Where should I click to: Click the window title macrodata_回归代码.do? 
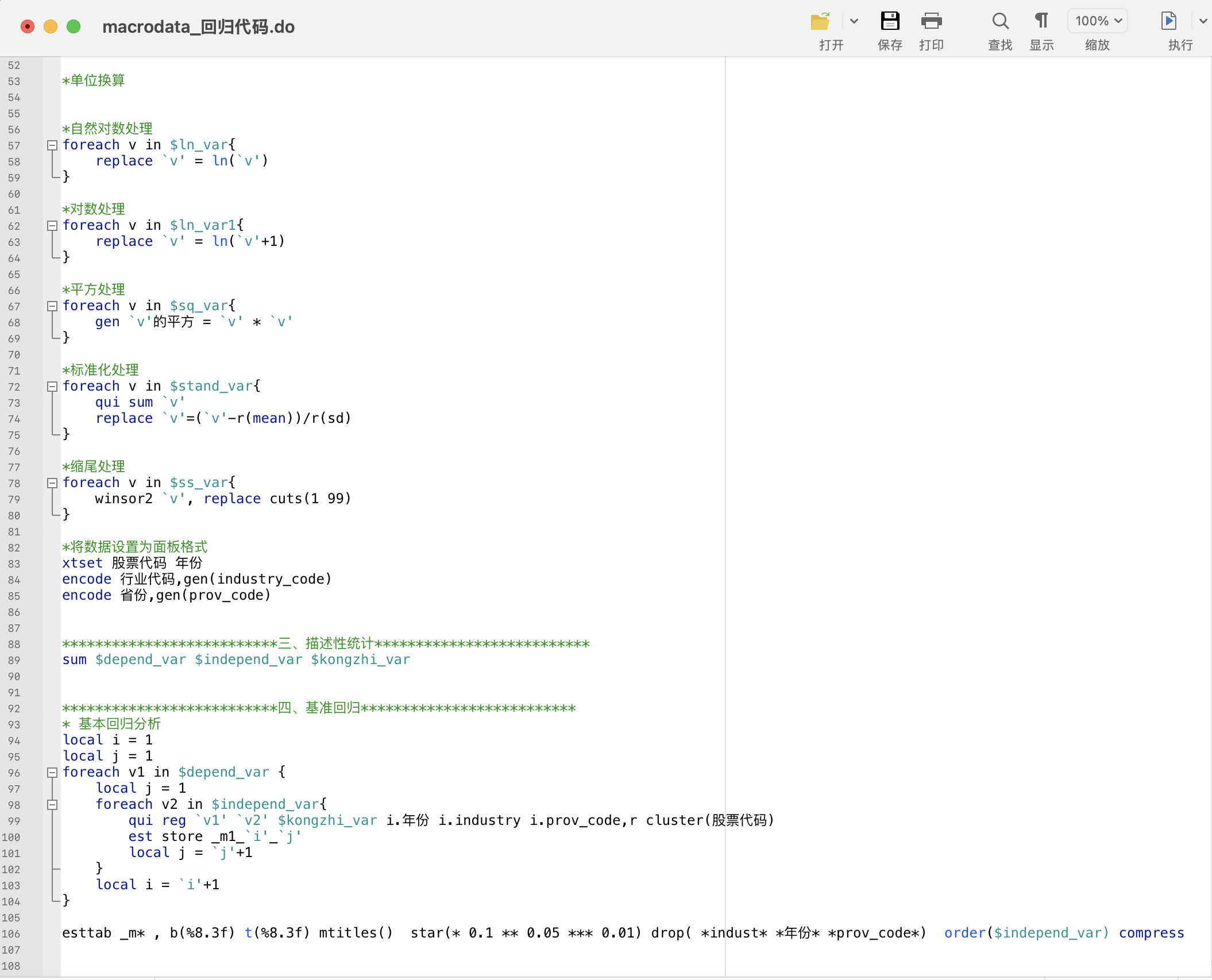coord(198,27)
